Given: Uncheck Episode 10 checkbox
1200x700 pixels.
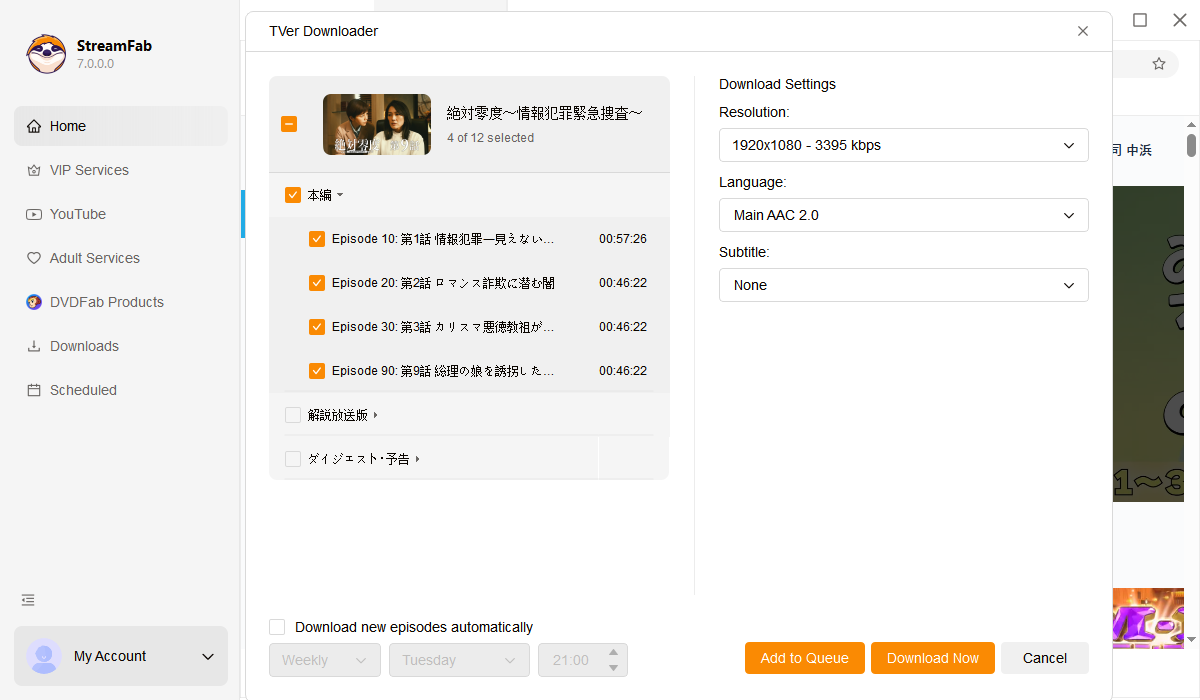Looking at the screenshot, I should click(317, 239).
